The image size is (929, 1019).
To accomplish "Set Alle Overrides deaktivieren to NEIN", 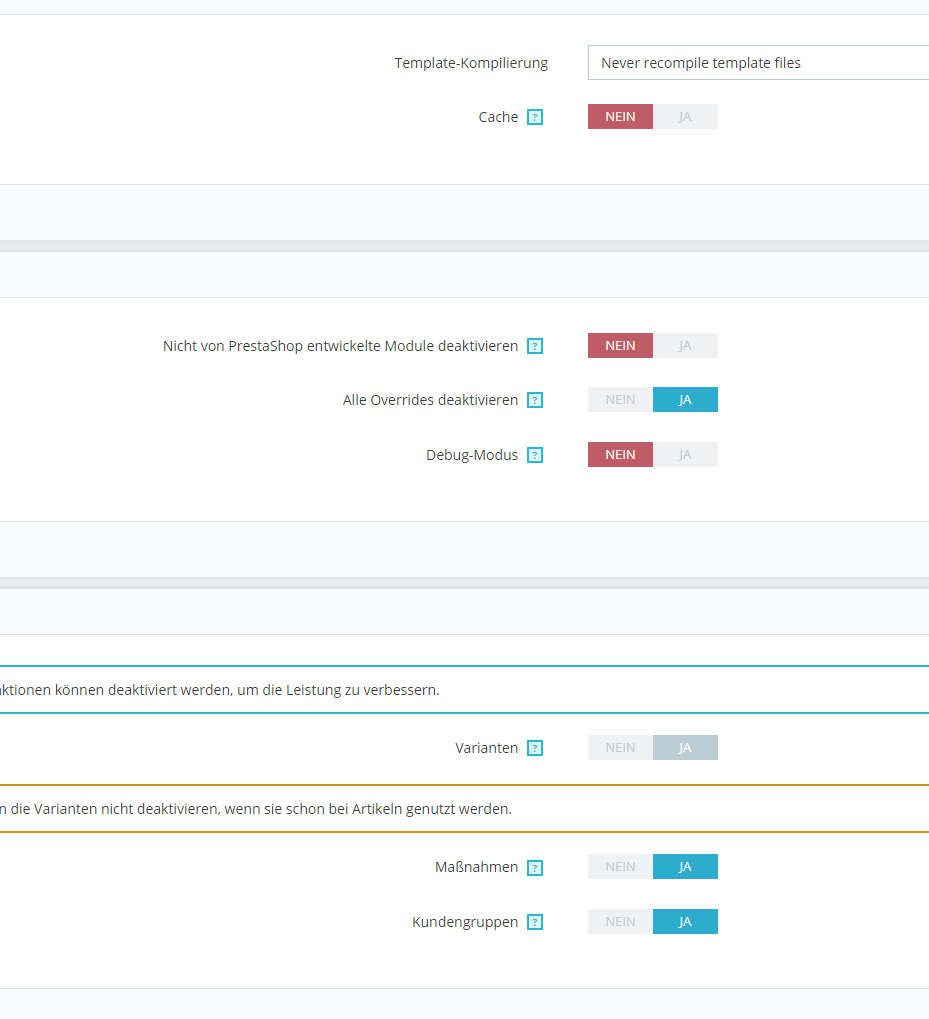I will coord(620,399).
